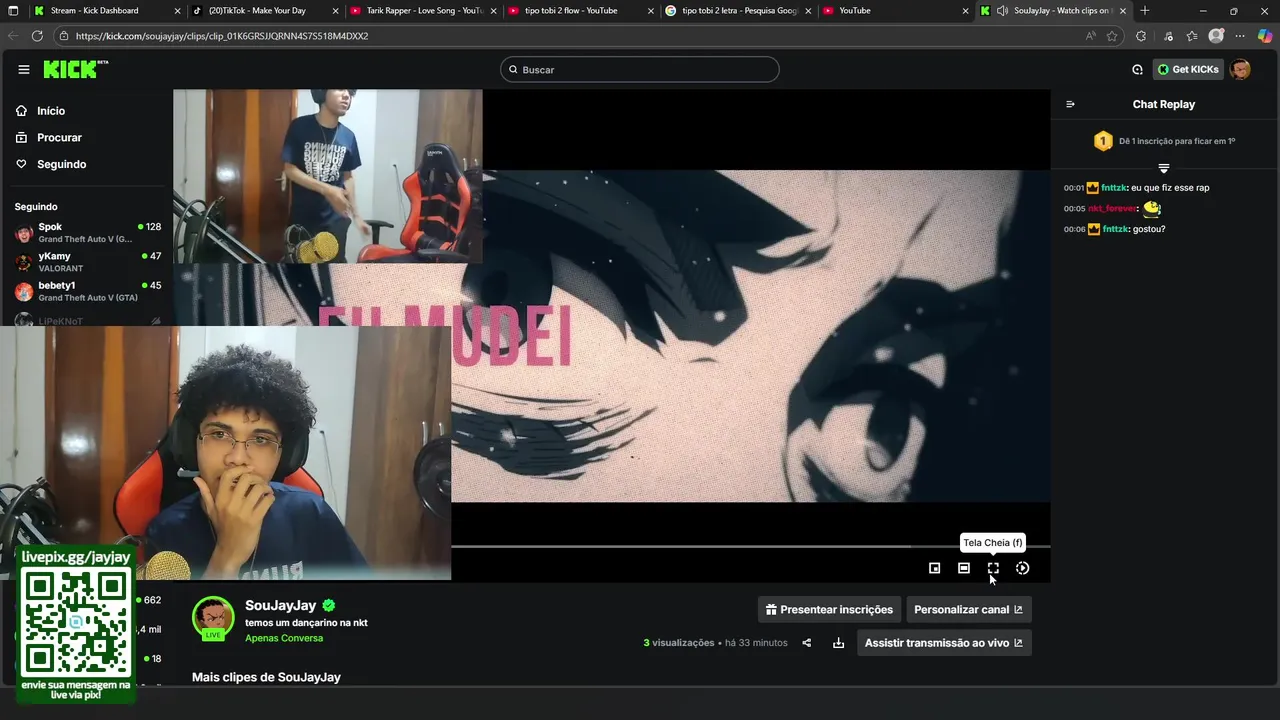Click Personalizar canal button
Image resolution: width=1280 pixels, height=720 pixels.
pyautogui.click(x=968, y=609)
